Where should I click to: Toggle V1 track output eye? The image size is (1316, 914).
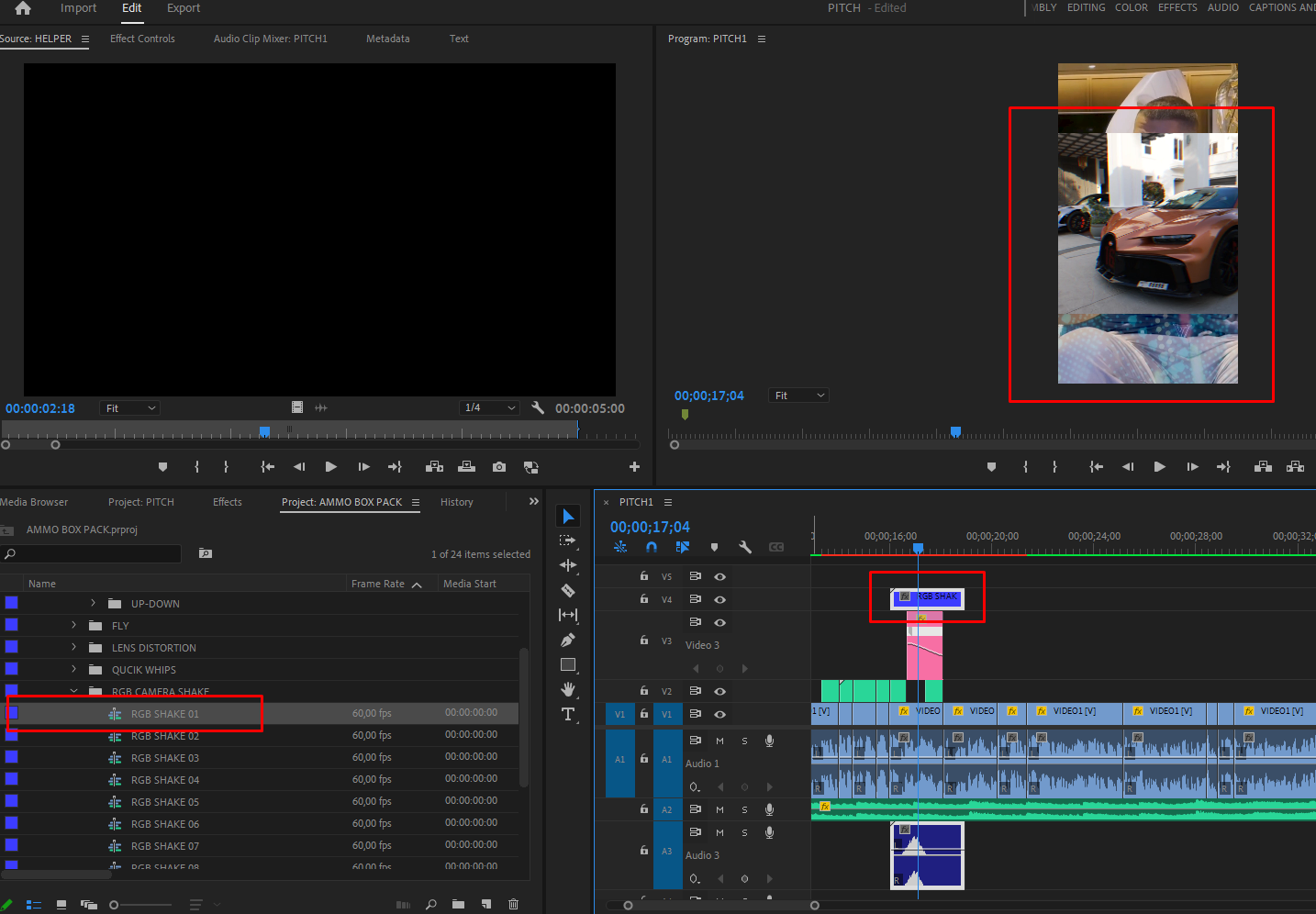coord(720,714)
